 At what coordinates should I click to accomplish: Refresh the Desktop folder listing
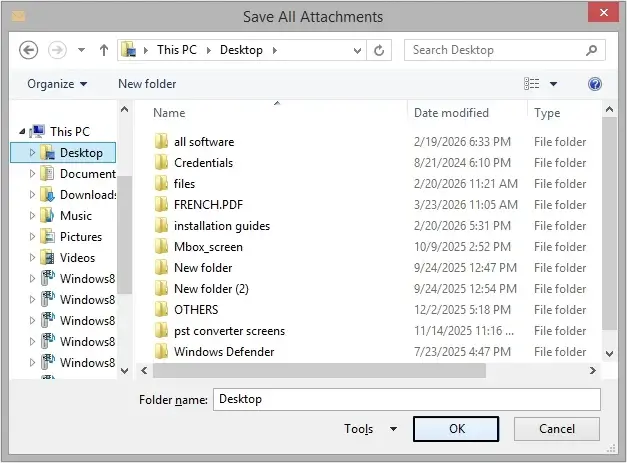pos(379,50)
